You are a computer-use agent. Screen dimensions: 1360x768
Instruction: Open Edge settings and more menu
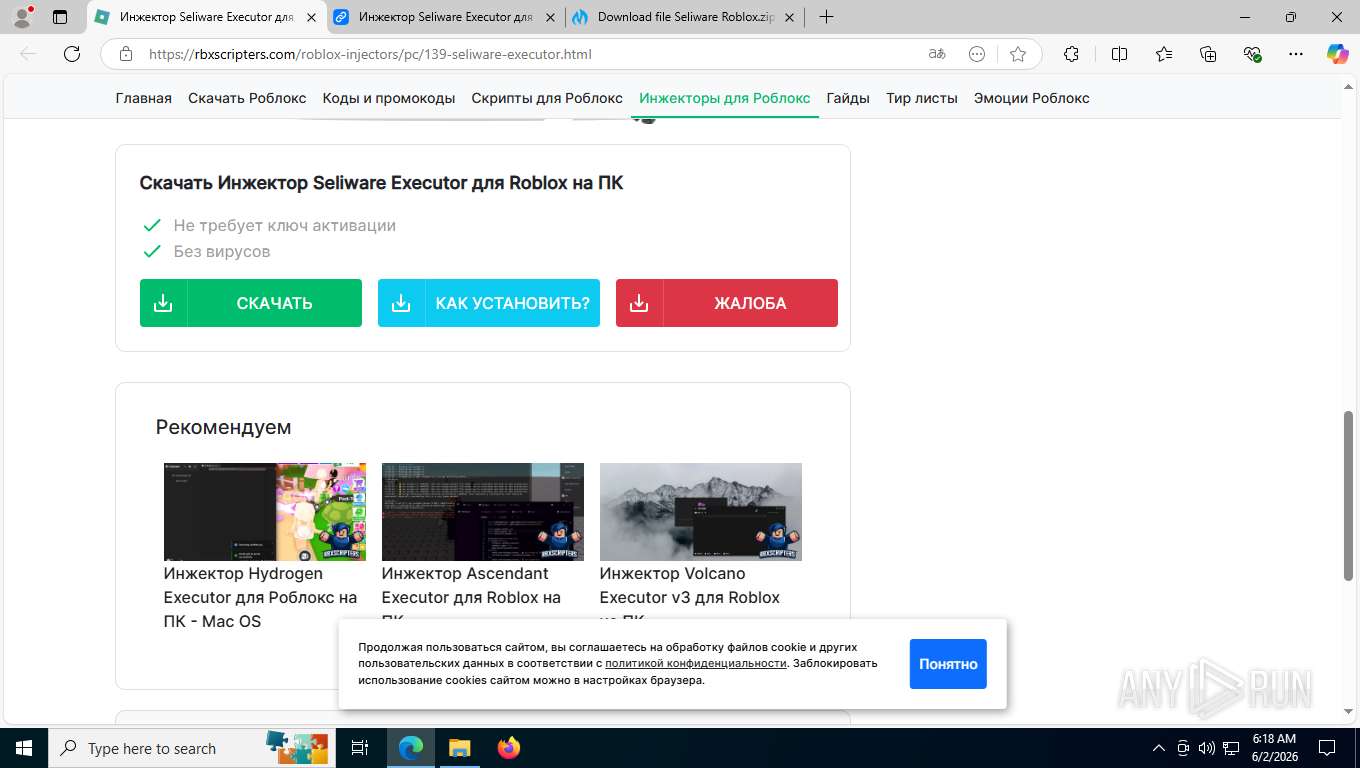point(1296,54)
